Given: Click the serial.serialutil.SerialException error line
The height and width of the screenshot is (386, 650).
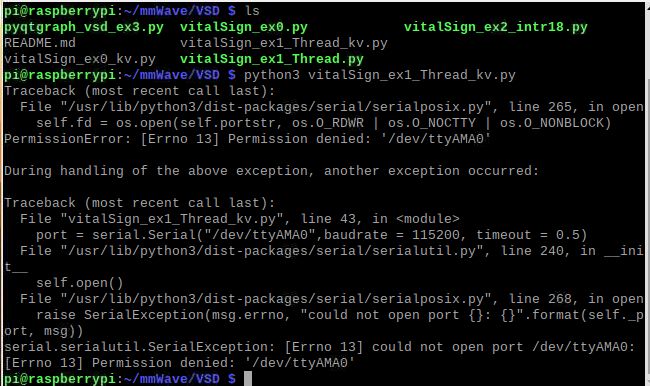Looking at the screenshot, I should (x=319, y=355).
